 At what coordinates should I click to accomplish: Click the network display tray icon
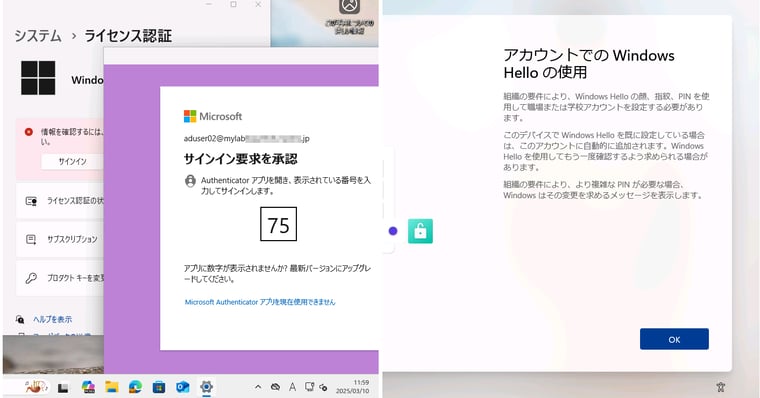pos(309,387)
